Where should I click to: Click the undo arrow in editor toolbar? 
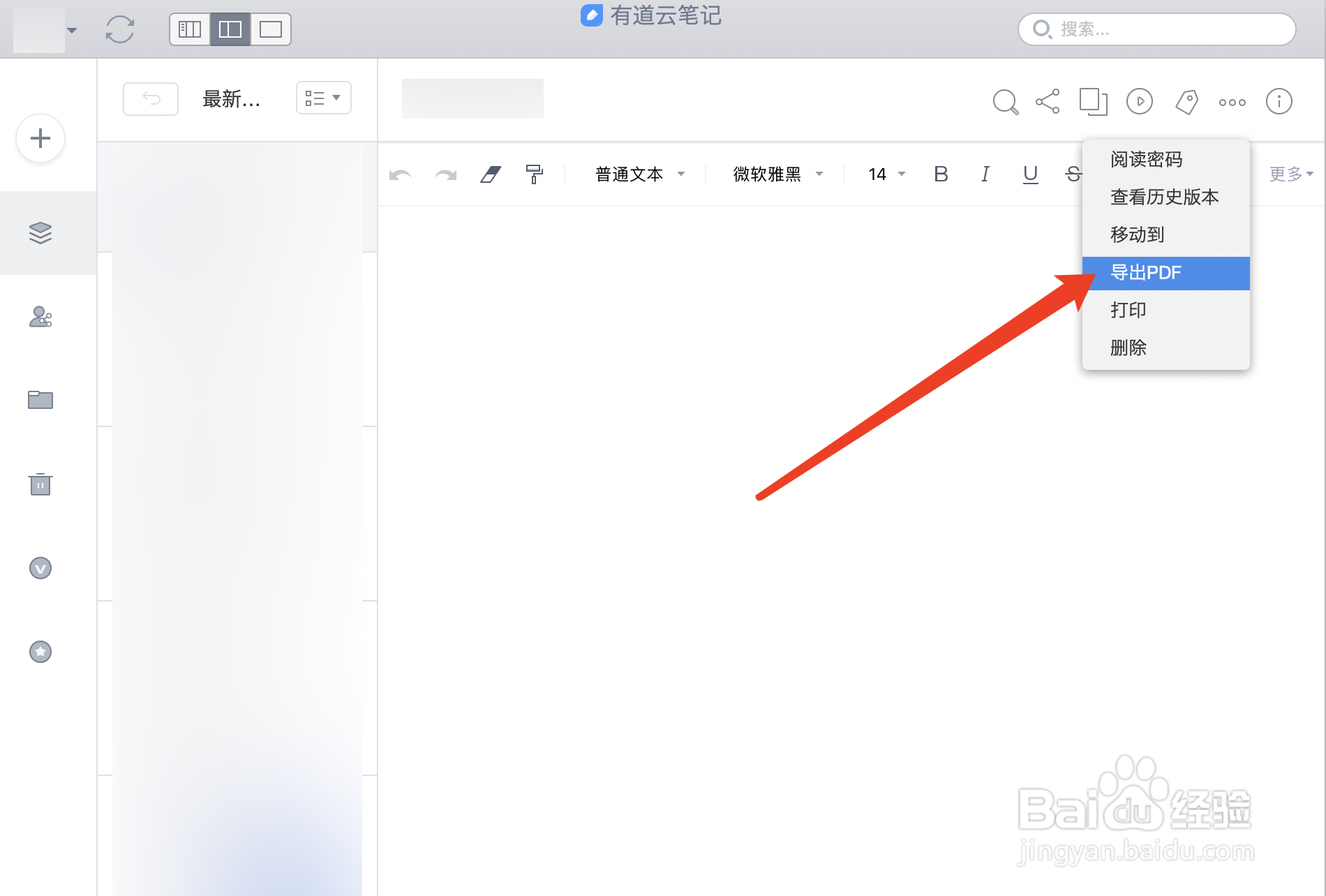[x=401, y=174]
